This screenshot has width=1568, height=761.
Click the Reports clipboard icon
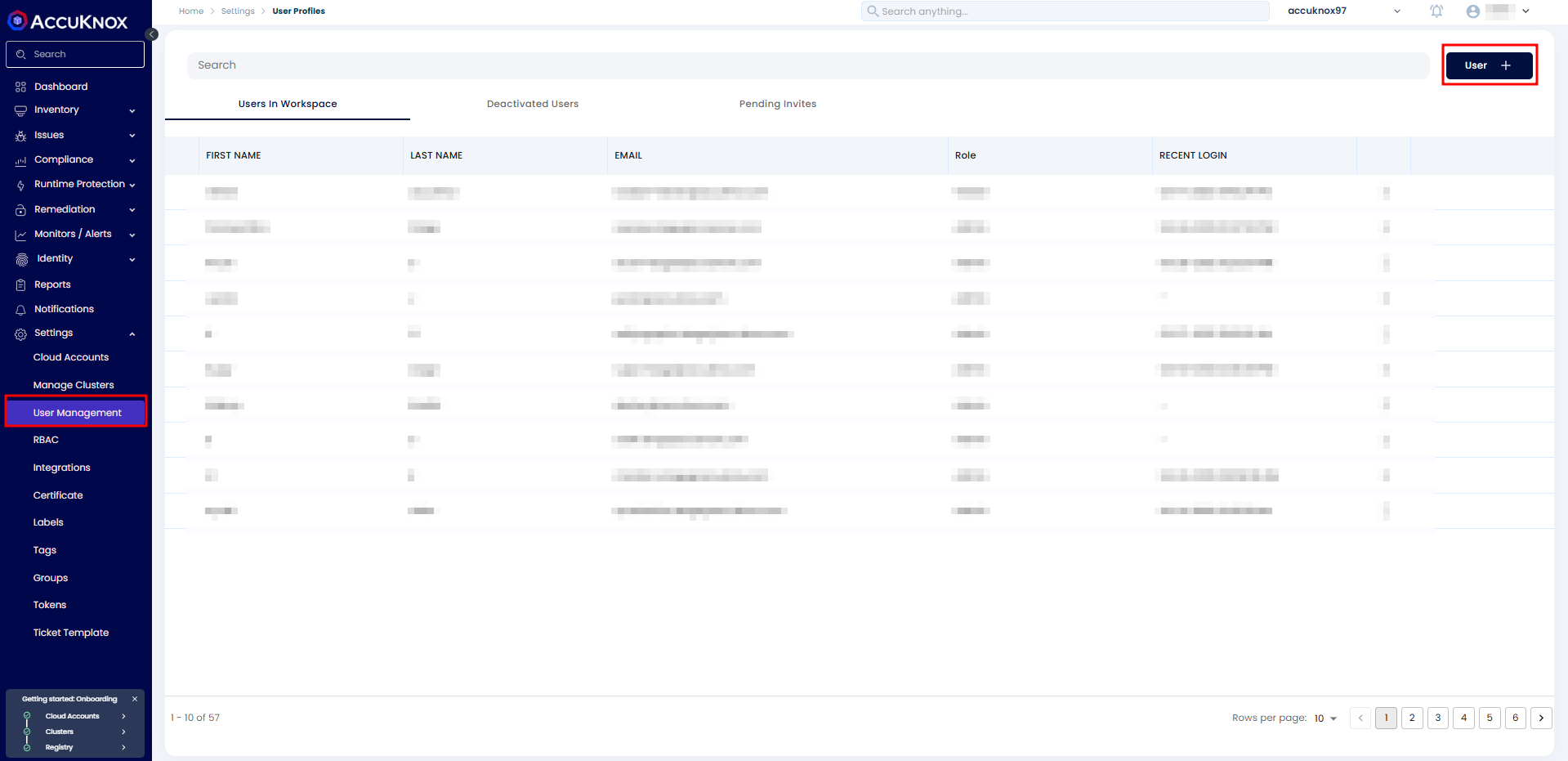pyautogui.click(x=20, y=285)
